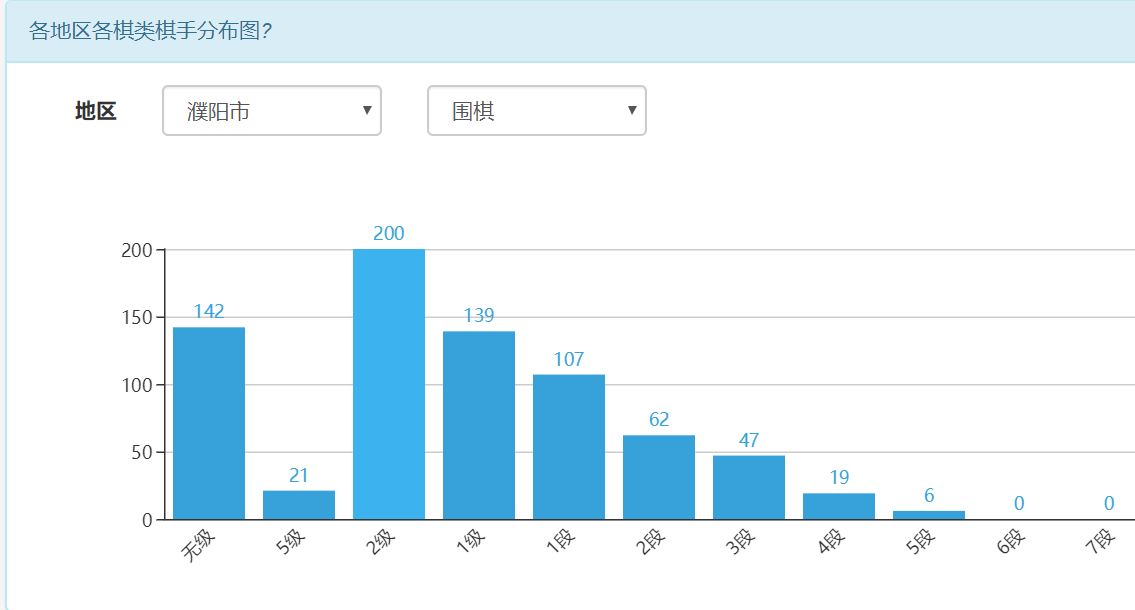The image size is (1135, 610).
Task: Click the highlighted 2级 bar showing 200
Action: (389, 384)
